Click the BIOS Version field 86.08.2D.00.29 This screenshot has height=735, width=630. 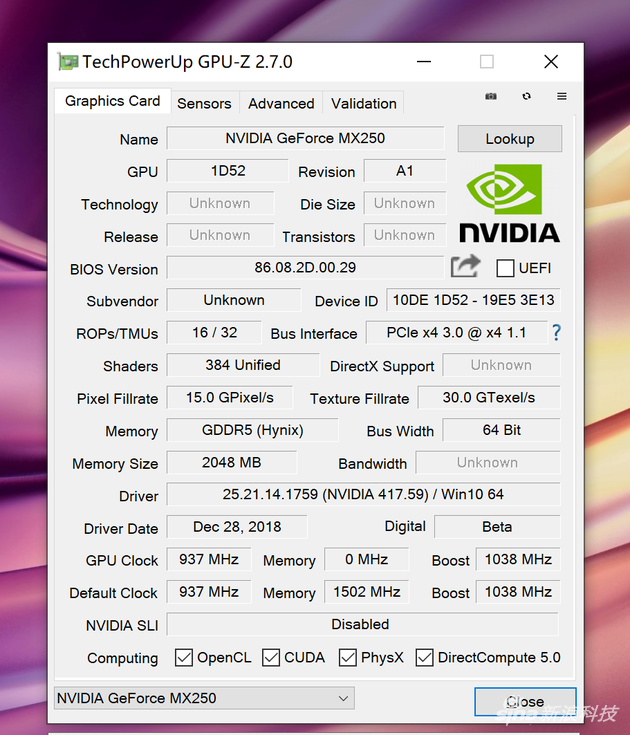pyautogui.click(x=305, y=268)
